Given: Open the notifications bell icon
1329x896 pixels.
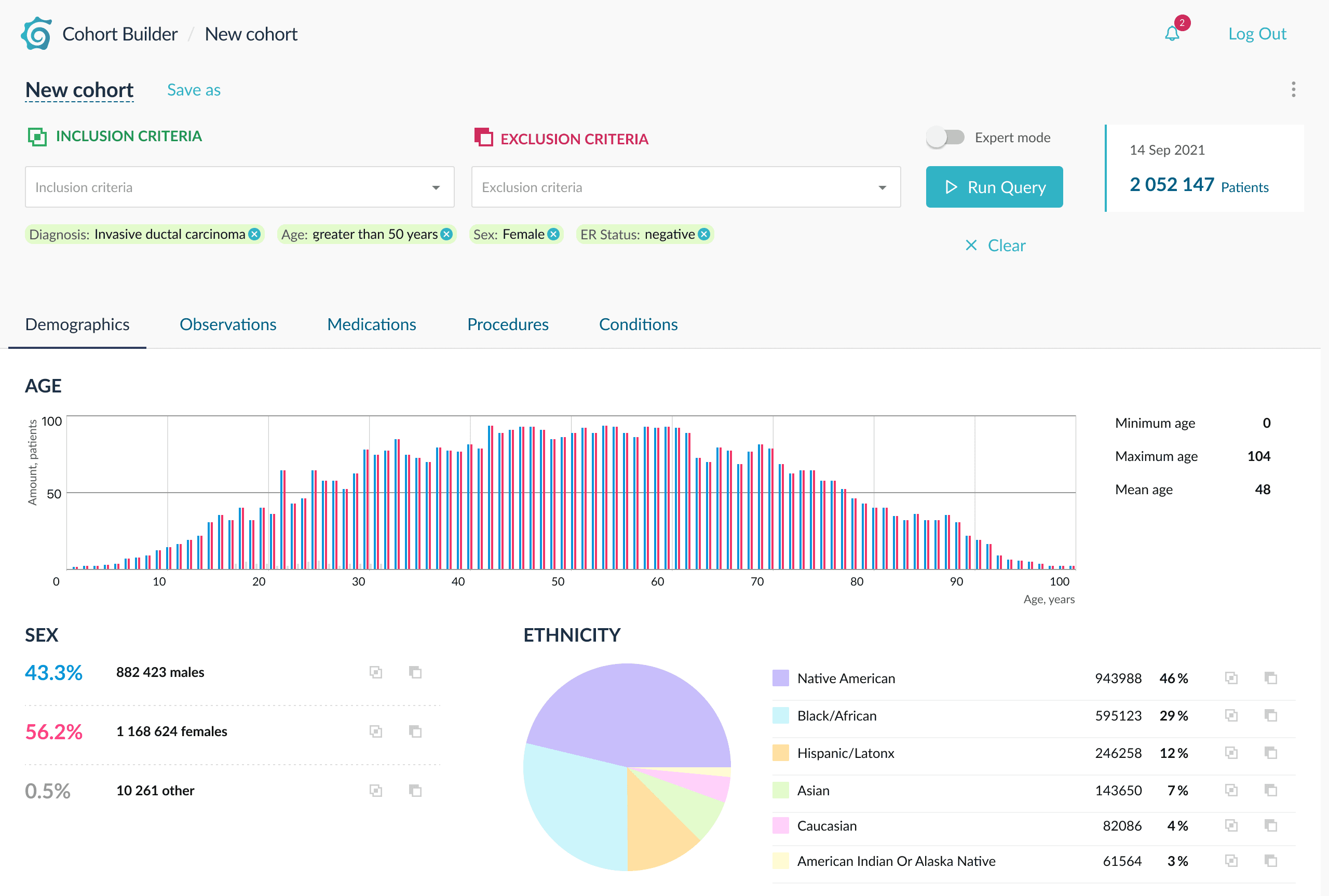Looking at the screenshot, I should coord(1172,34).
